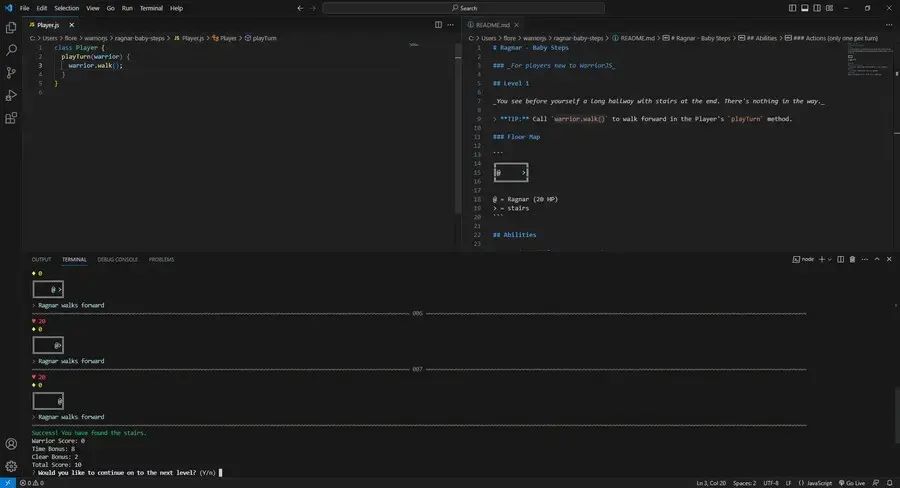Click the '# Ragnar - Baby Steps' breadcrumb
This screenshot has height=488, width=900.
697,38
